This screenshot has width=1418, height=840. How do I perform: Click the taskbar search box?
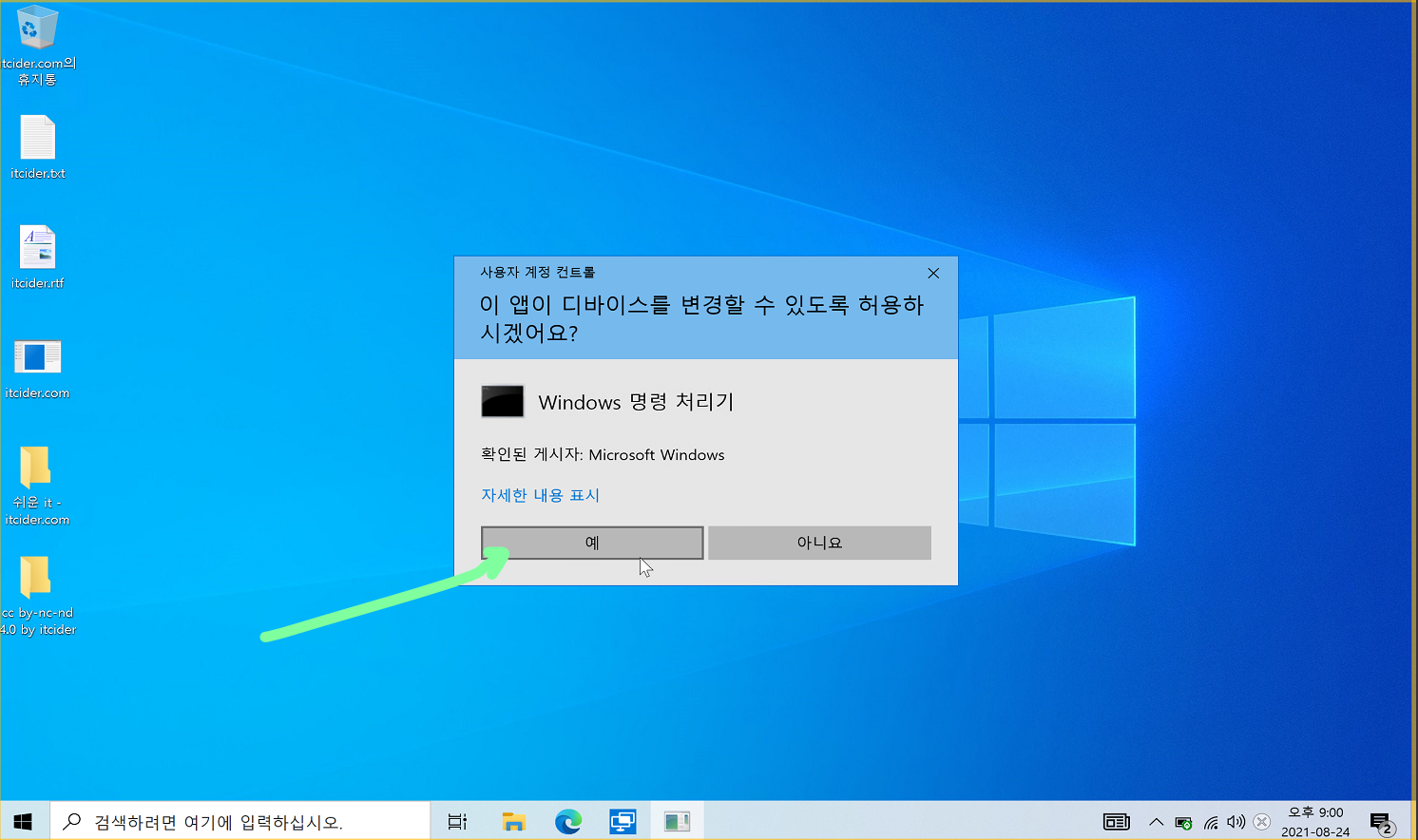coord(239,821)
